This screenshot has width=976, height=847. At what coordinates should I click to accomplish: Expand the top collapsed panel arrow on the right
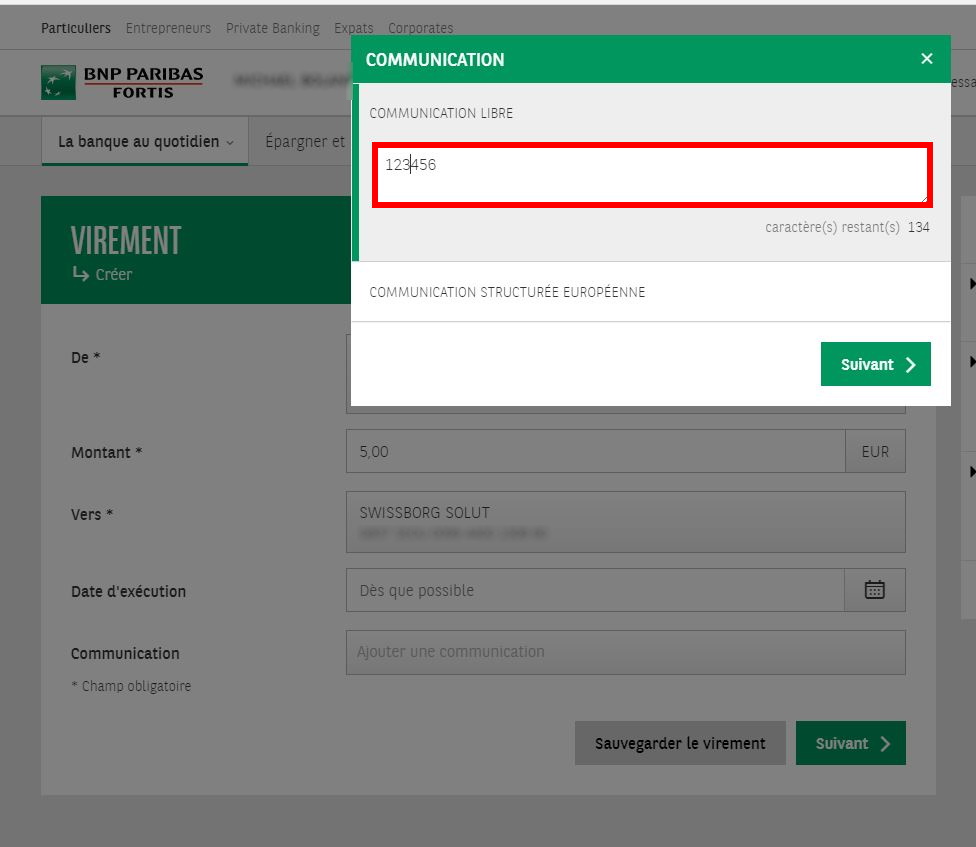970,283
